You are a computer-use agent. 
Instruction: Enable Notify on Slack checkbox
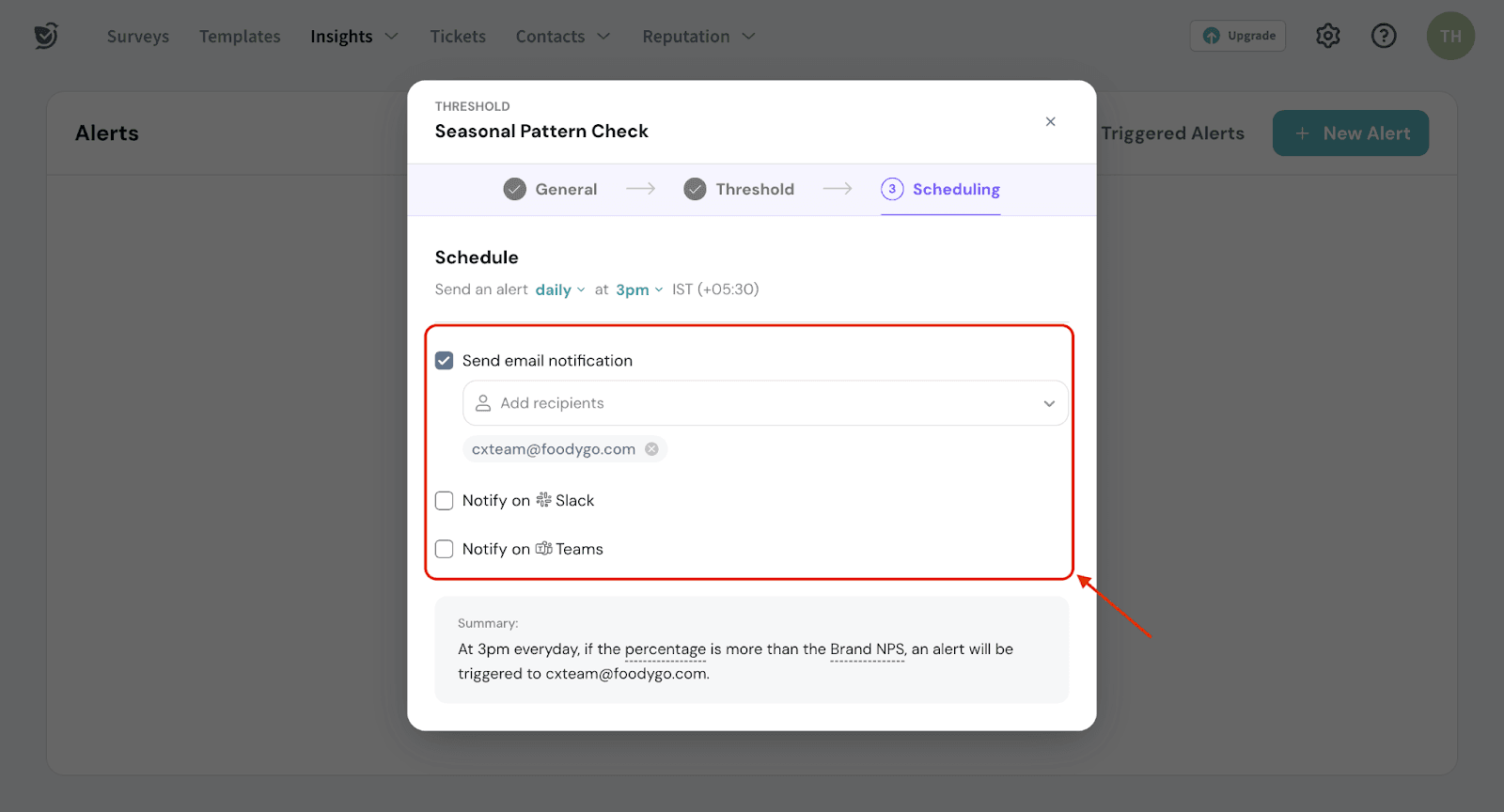point(445,501)
